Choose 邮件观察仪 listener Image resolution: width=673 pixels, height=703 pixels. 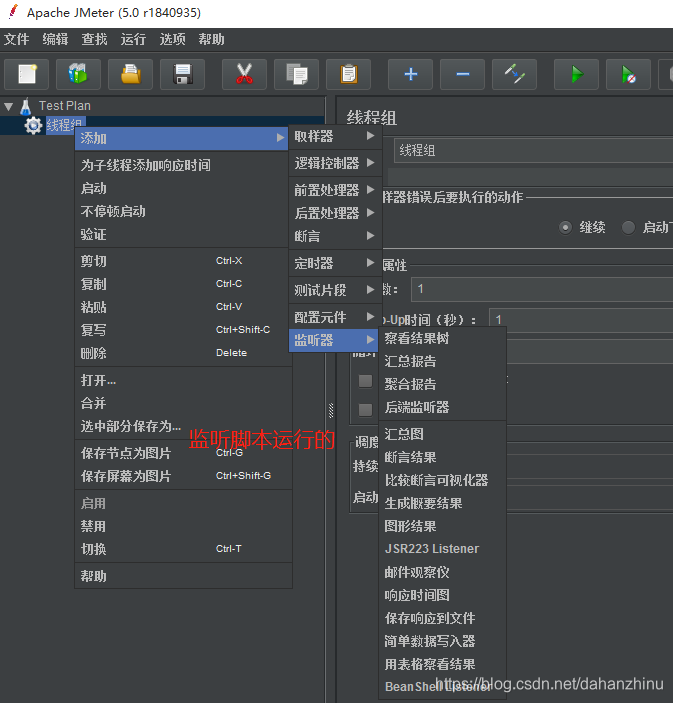pos(443,572)
